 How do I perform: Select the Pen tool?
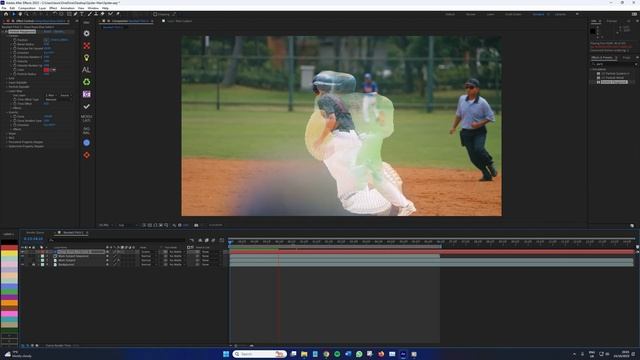tap(76, 14)
